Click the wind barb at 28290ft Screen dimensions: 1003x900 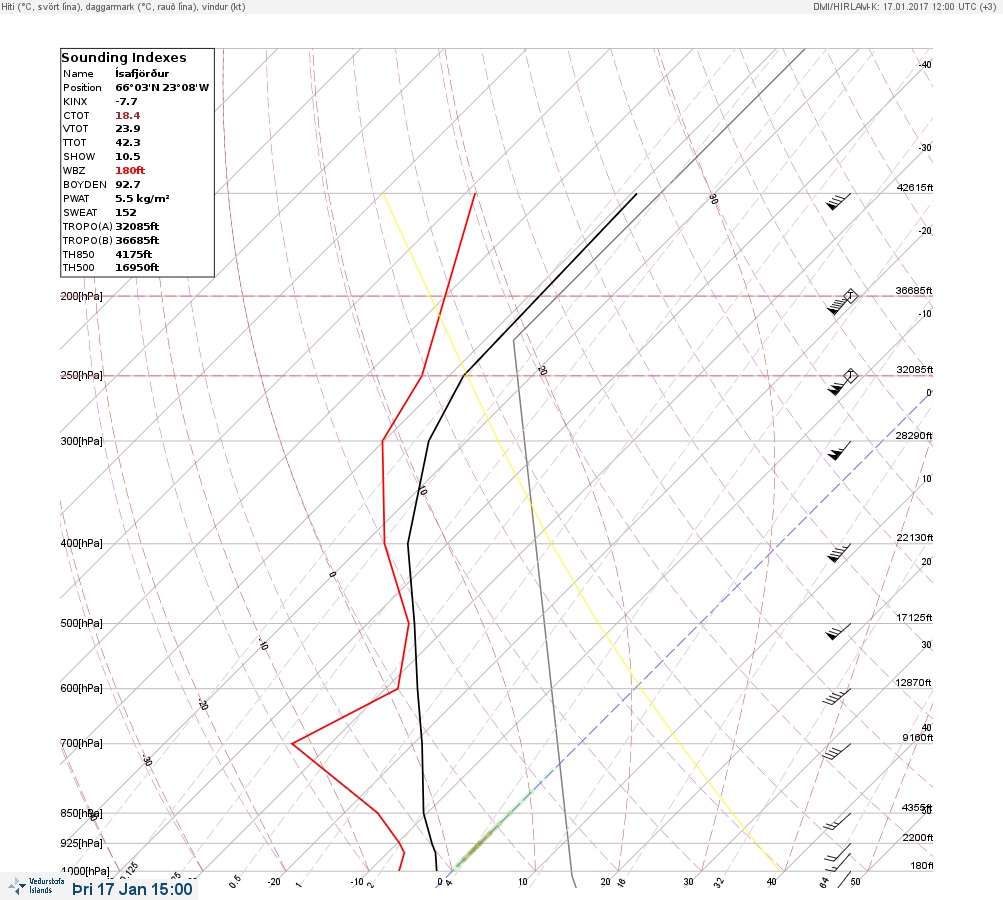point(839,450)
